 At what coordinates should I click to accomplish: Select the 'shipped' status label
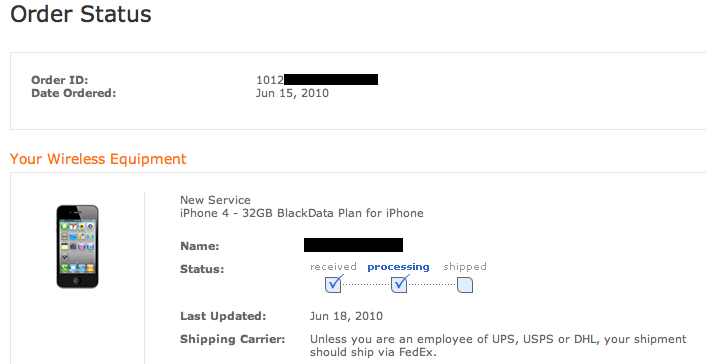click(x=465, y=267)
